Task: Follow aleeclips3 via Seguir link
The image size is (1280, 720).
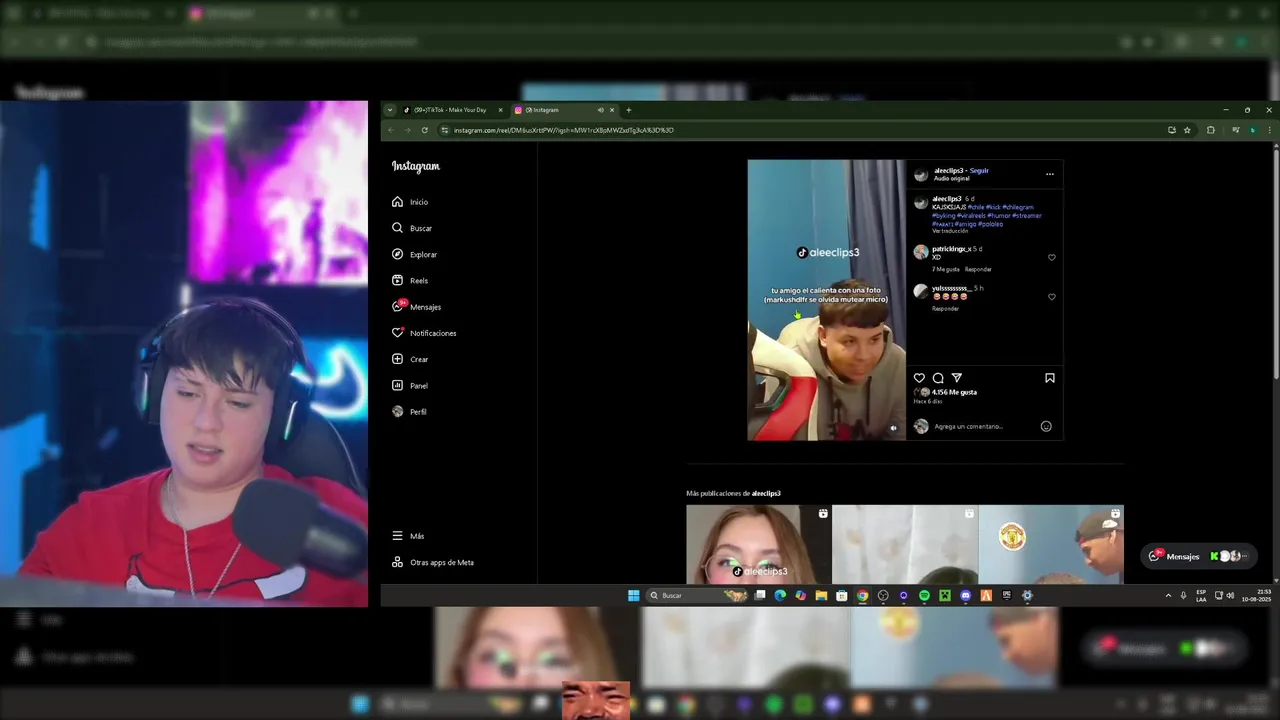Action: 980,171
